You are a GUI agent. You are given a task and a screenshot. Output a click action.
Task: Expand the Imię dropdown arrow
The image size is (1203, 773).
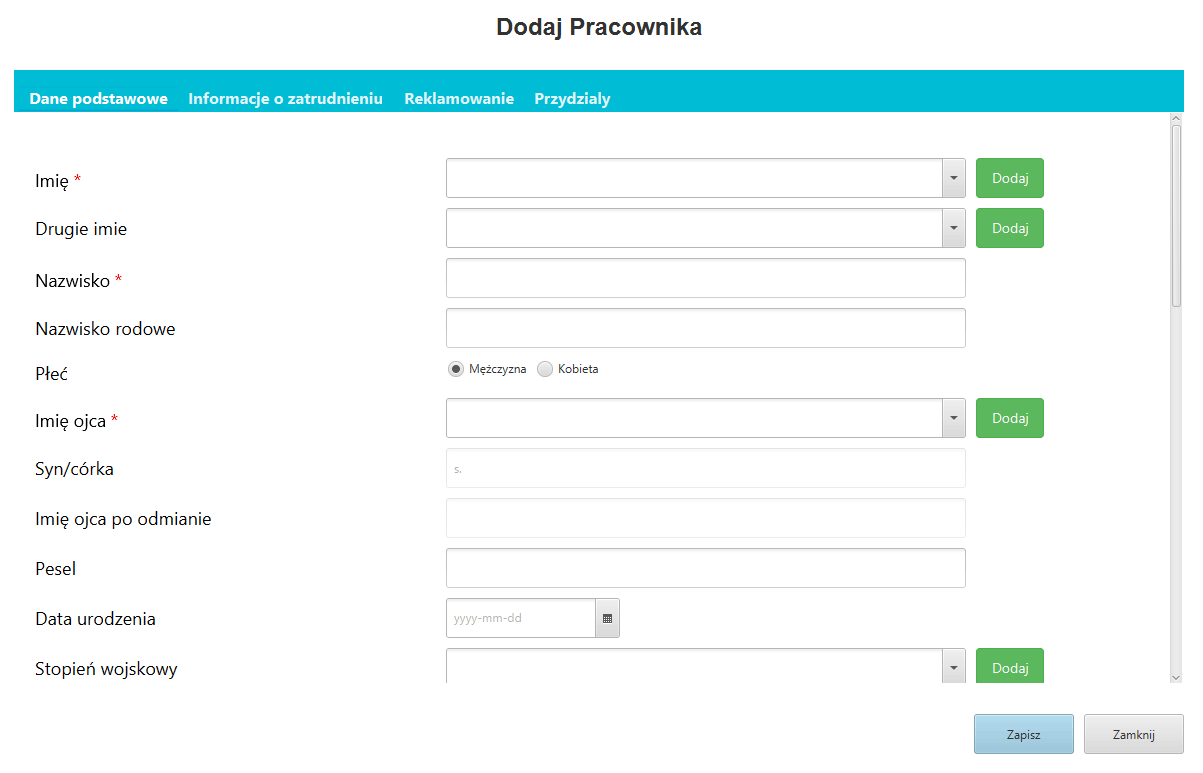point(954,178)
